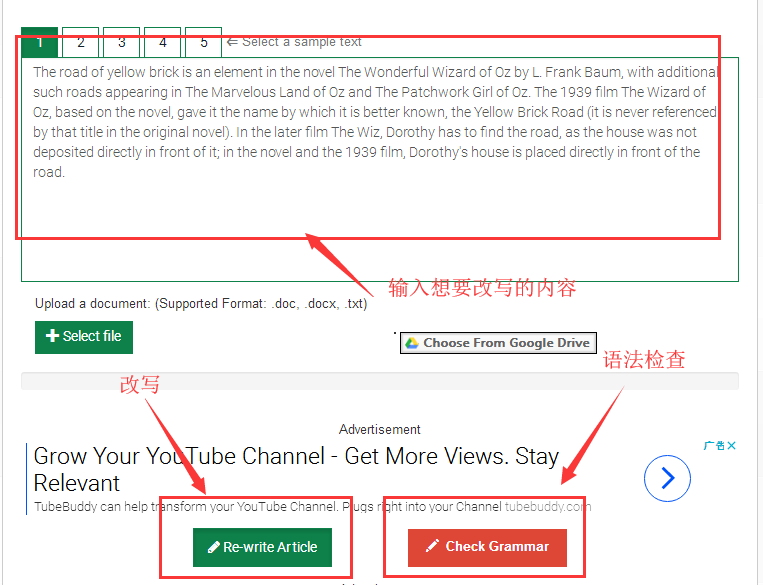Click the plus icon on Select file
Viewport: 763px width, 585px height.
pyautogui.click(x=52, y=337)
